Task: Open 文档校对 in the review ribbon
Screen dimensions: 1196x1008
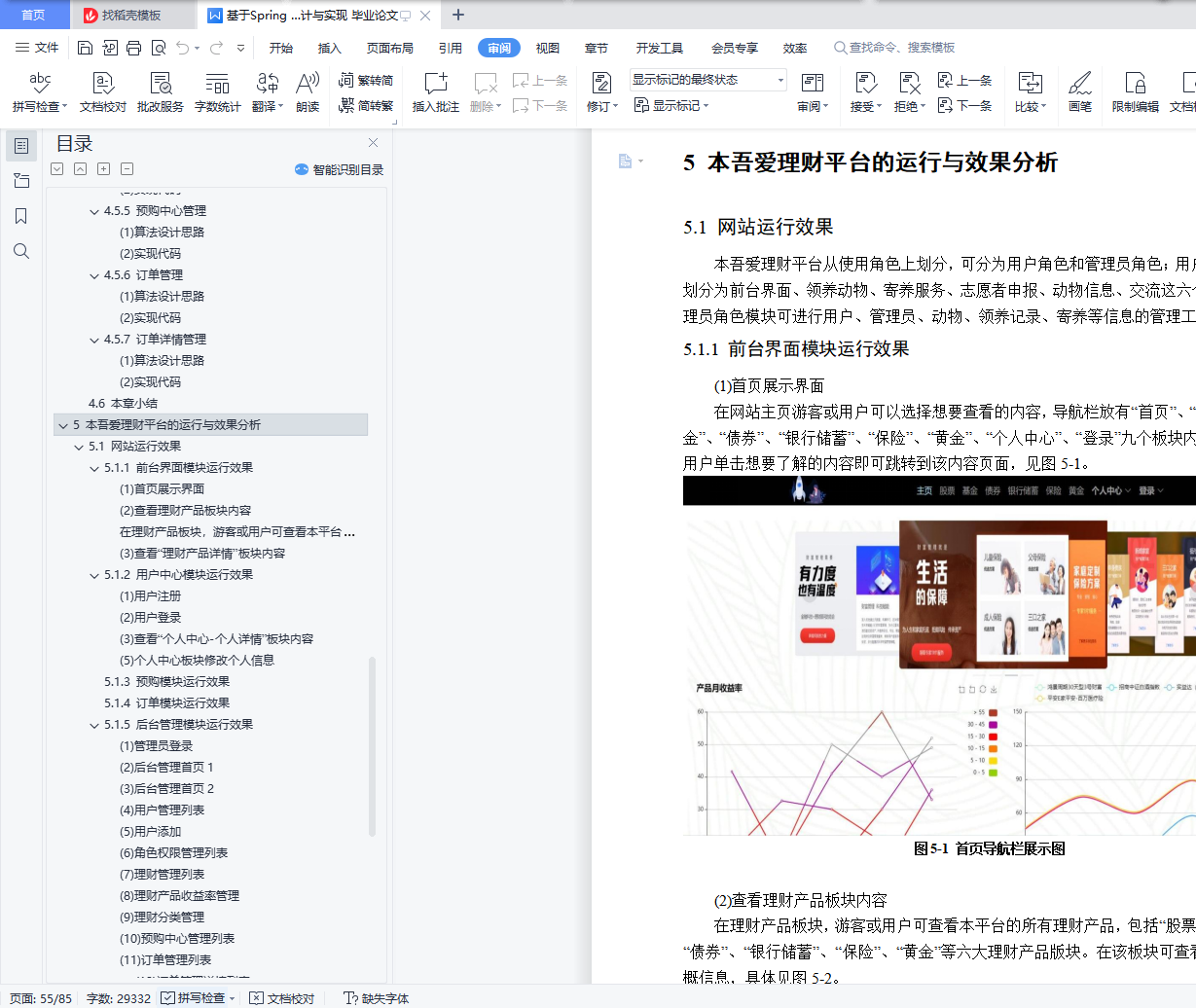Action: 103,92
